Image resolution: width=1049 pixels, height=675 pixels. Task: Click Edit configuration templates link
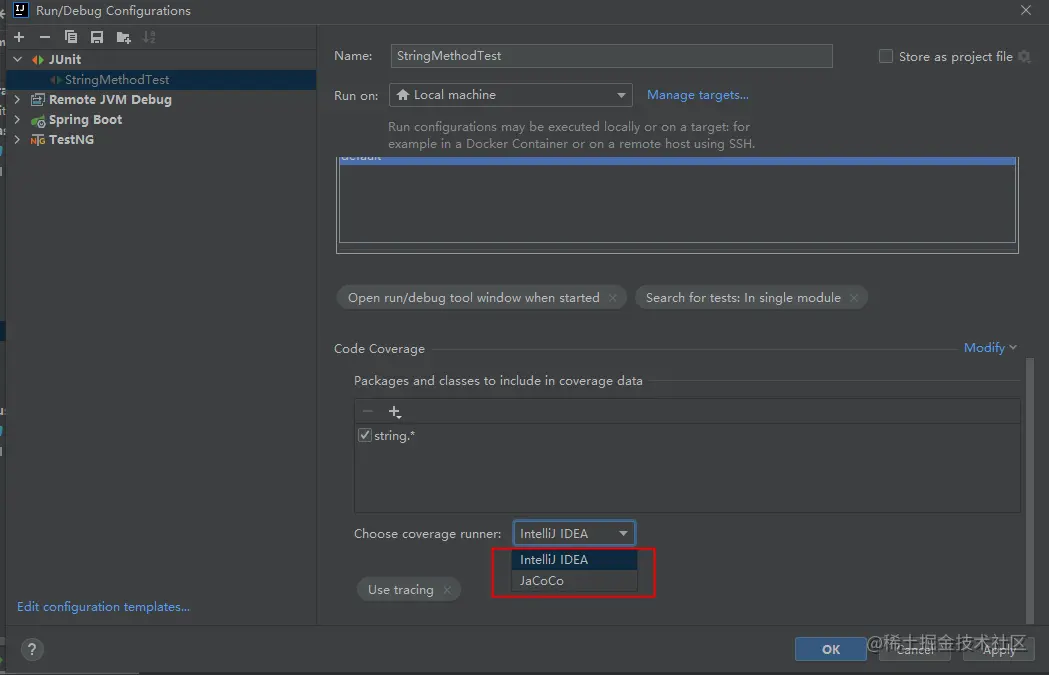coord(103,606)
